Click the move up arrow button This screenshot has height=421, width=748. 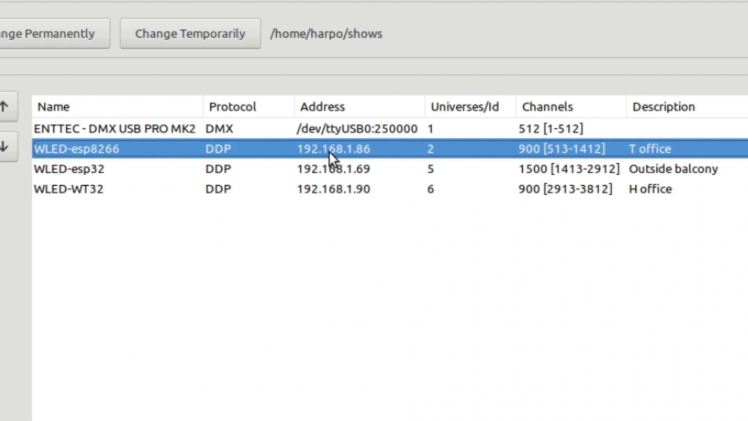pos(5,106)
